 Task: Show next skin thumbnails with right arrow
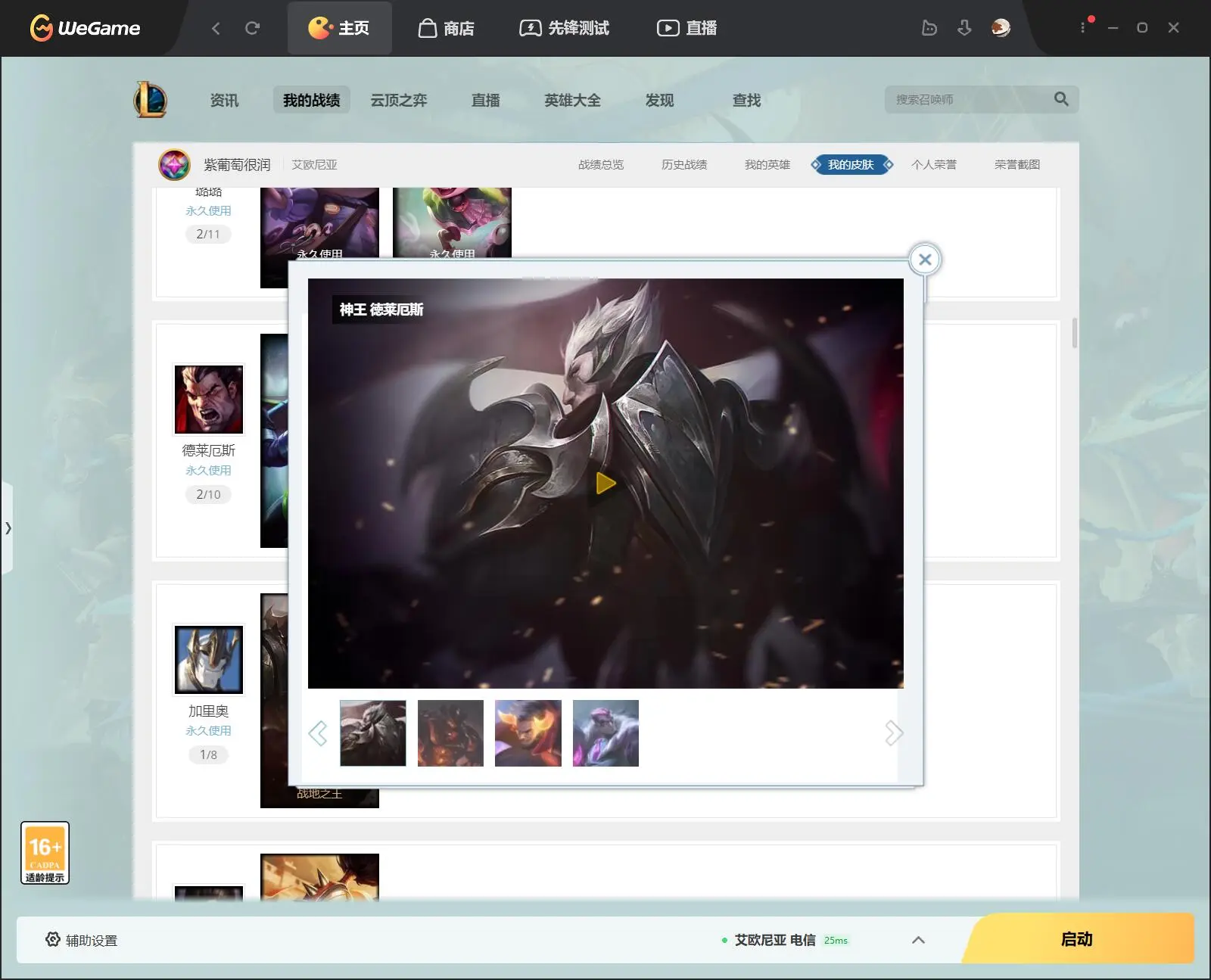894,733
